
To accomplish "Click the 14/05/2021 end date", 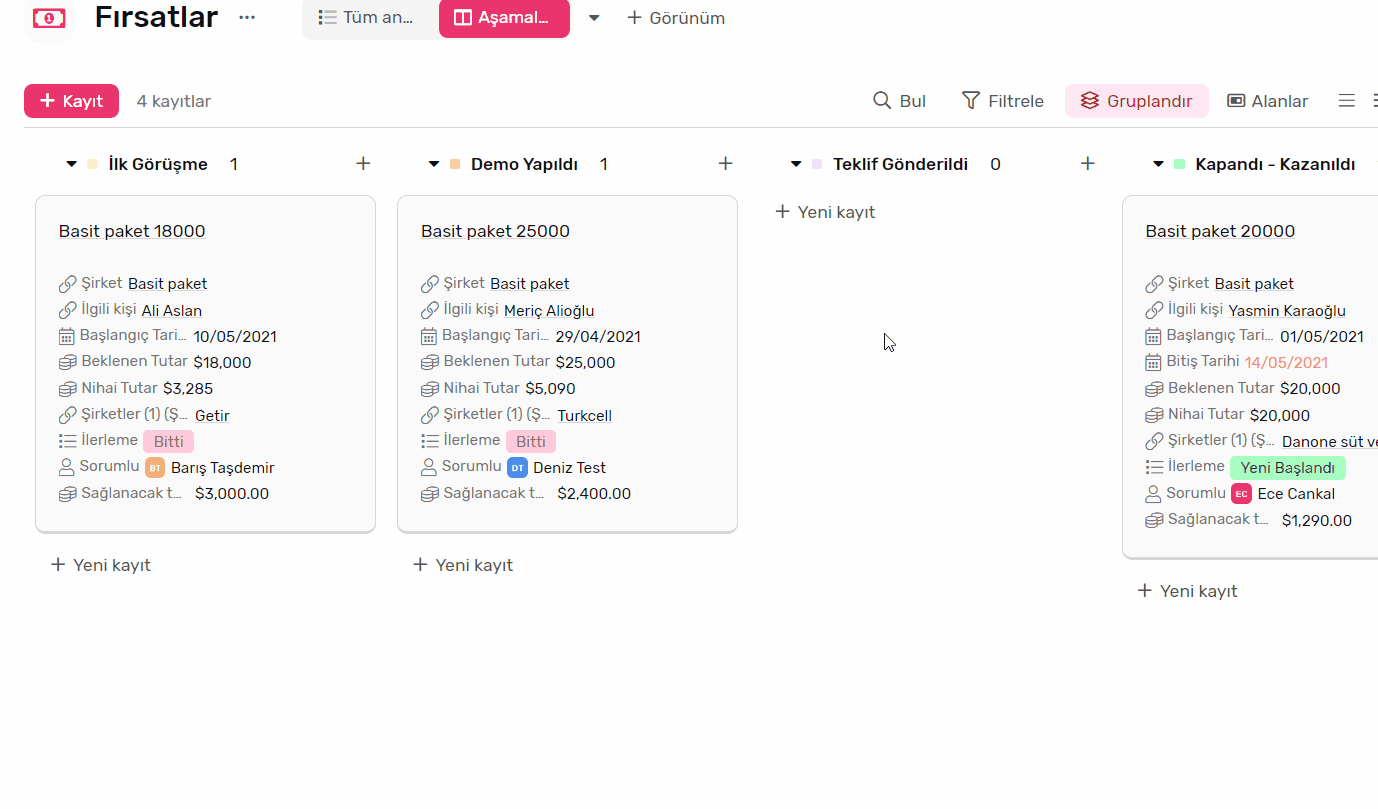I will (x=1286, y=363).
